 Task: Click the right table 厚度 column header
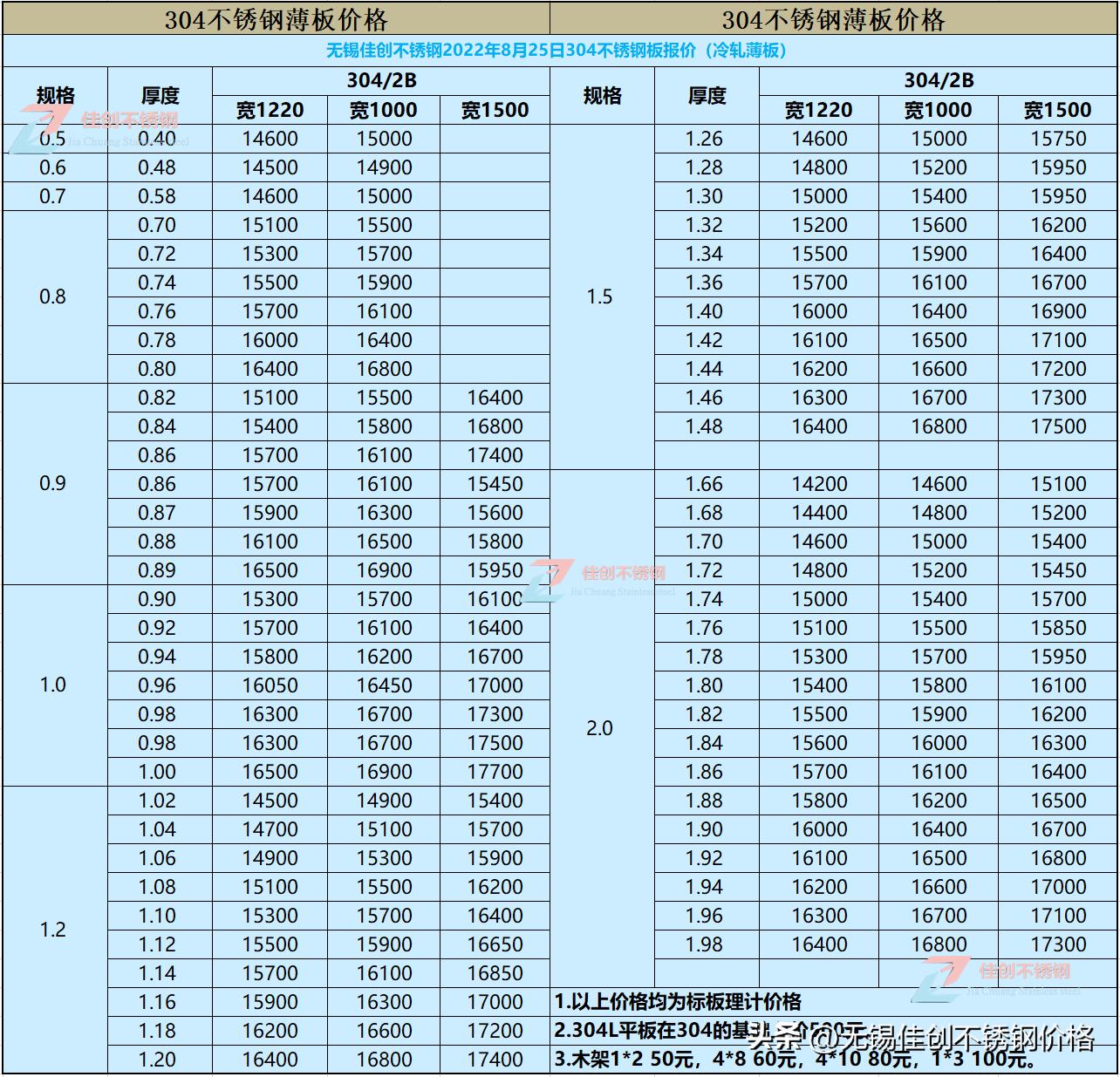pos(707,95)
